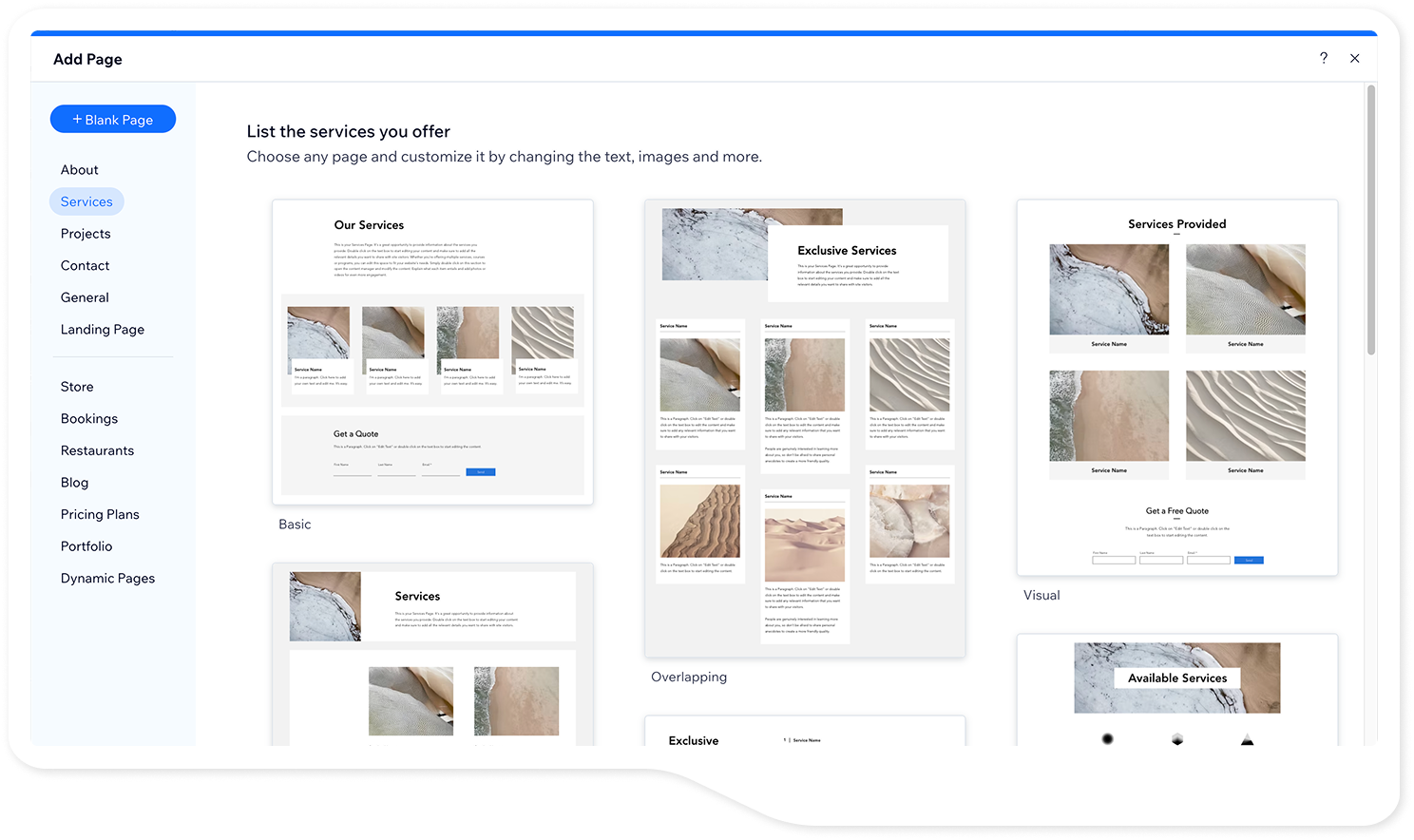Click the Visual template label
This screenshot has height=840, width=1414.
[x=1041, y=596]
